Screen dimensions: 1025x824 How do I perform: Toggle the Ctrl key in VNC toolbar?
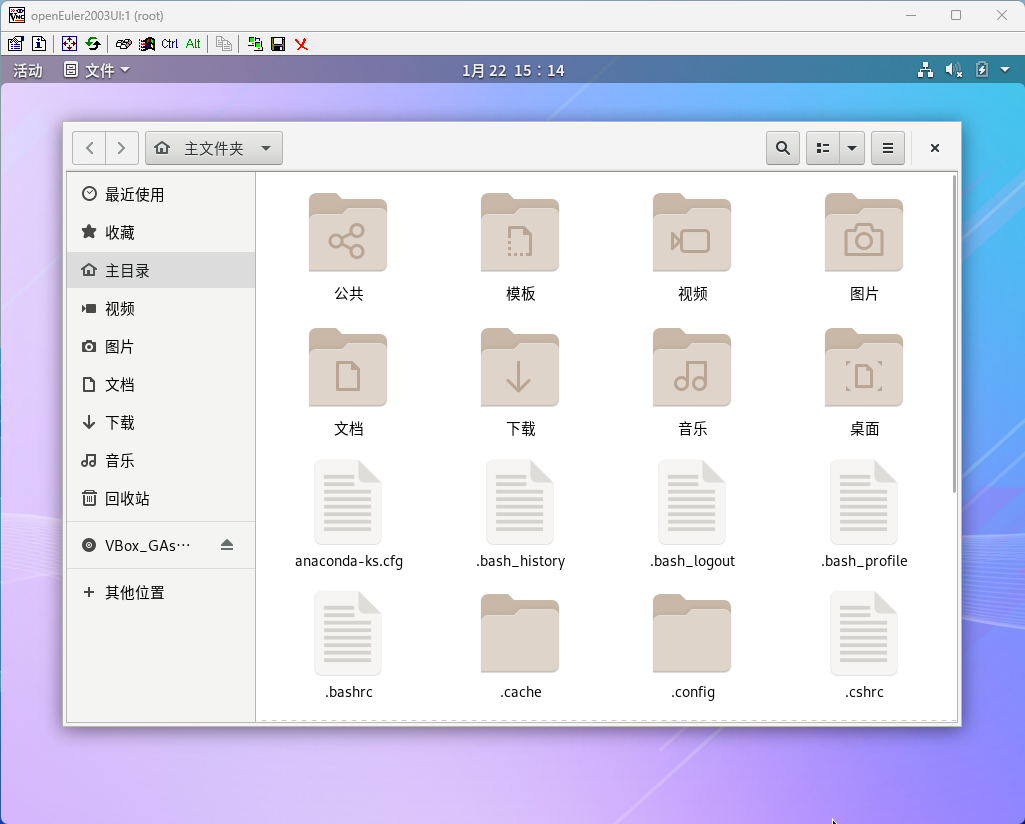pyautogui.click(x=169, y=44)
